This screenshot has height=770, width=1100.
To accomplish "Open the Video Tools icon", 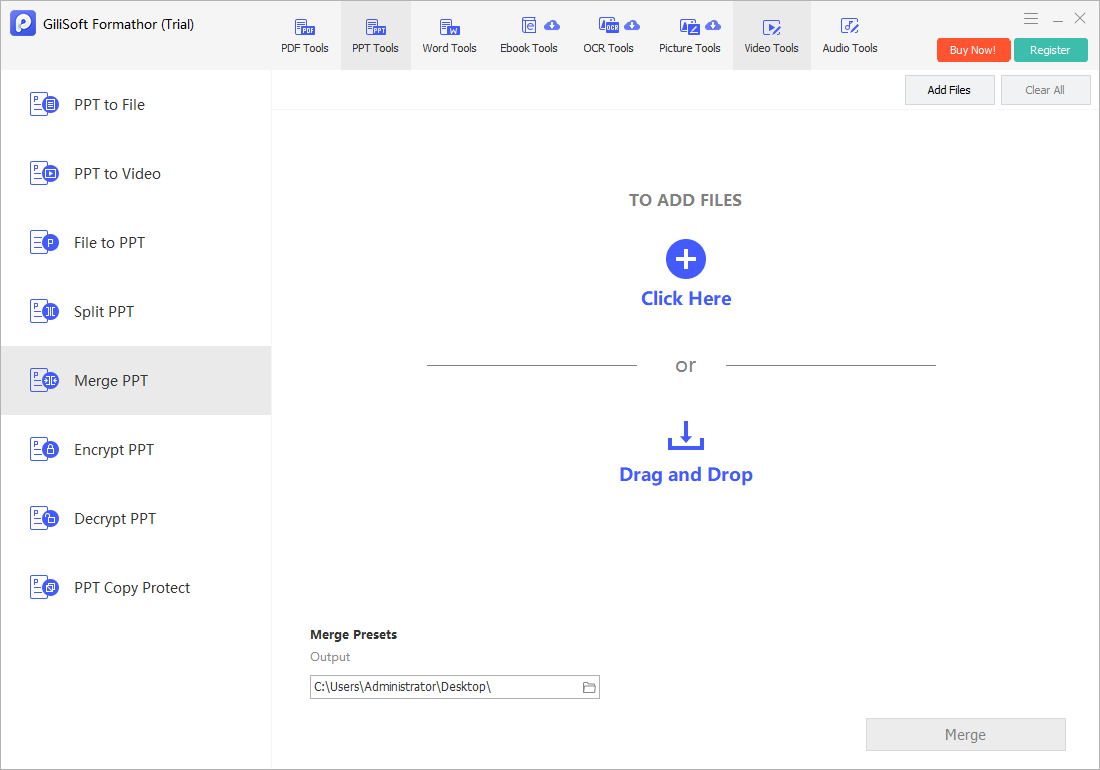I will 771,27.
